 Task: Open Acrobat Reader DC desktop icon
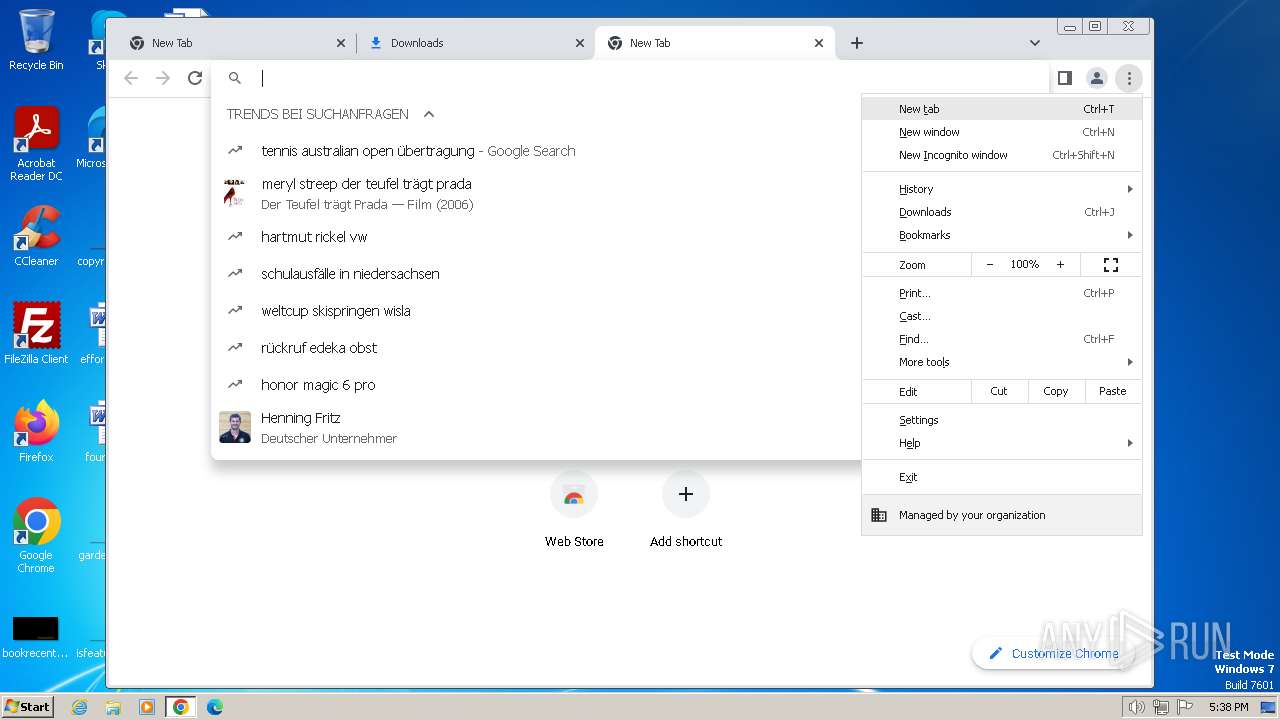[36, 145]
